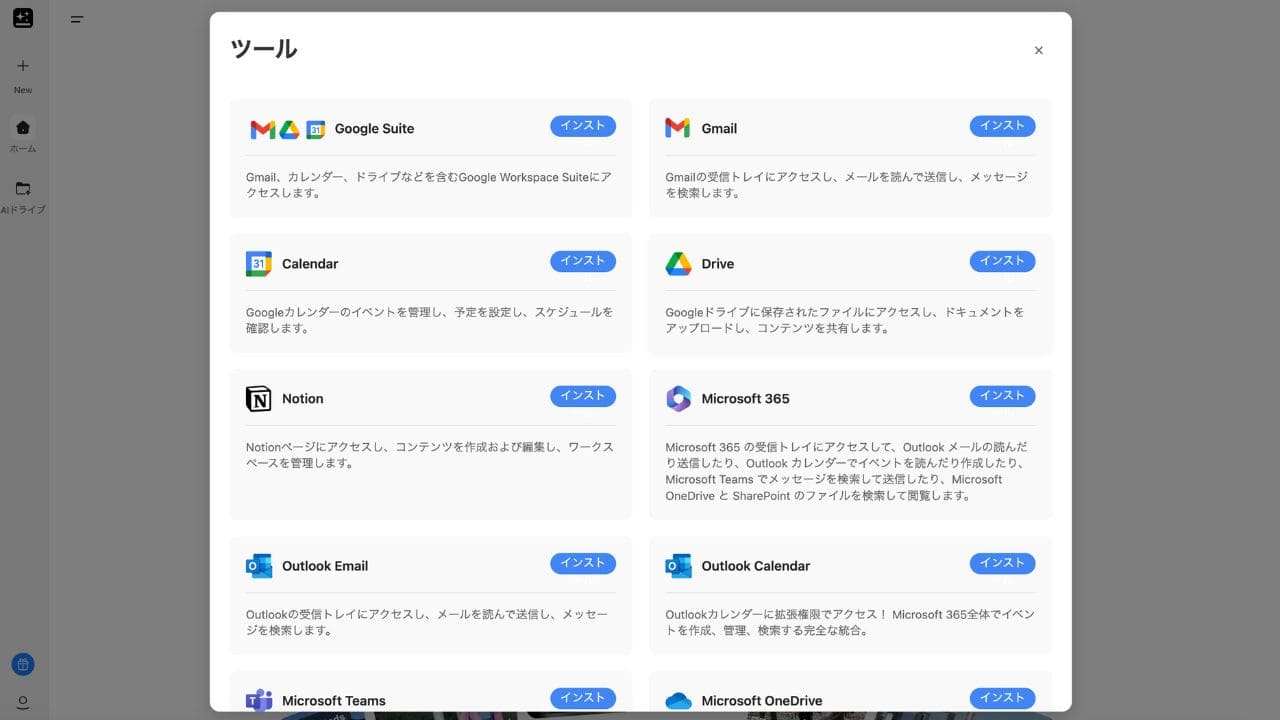Click the Outlook Email logo icon

click(258, 566)
